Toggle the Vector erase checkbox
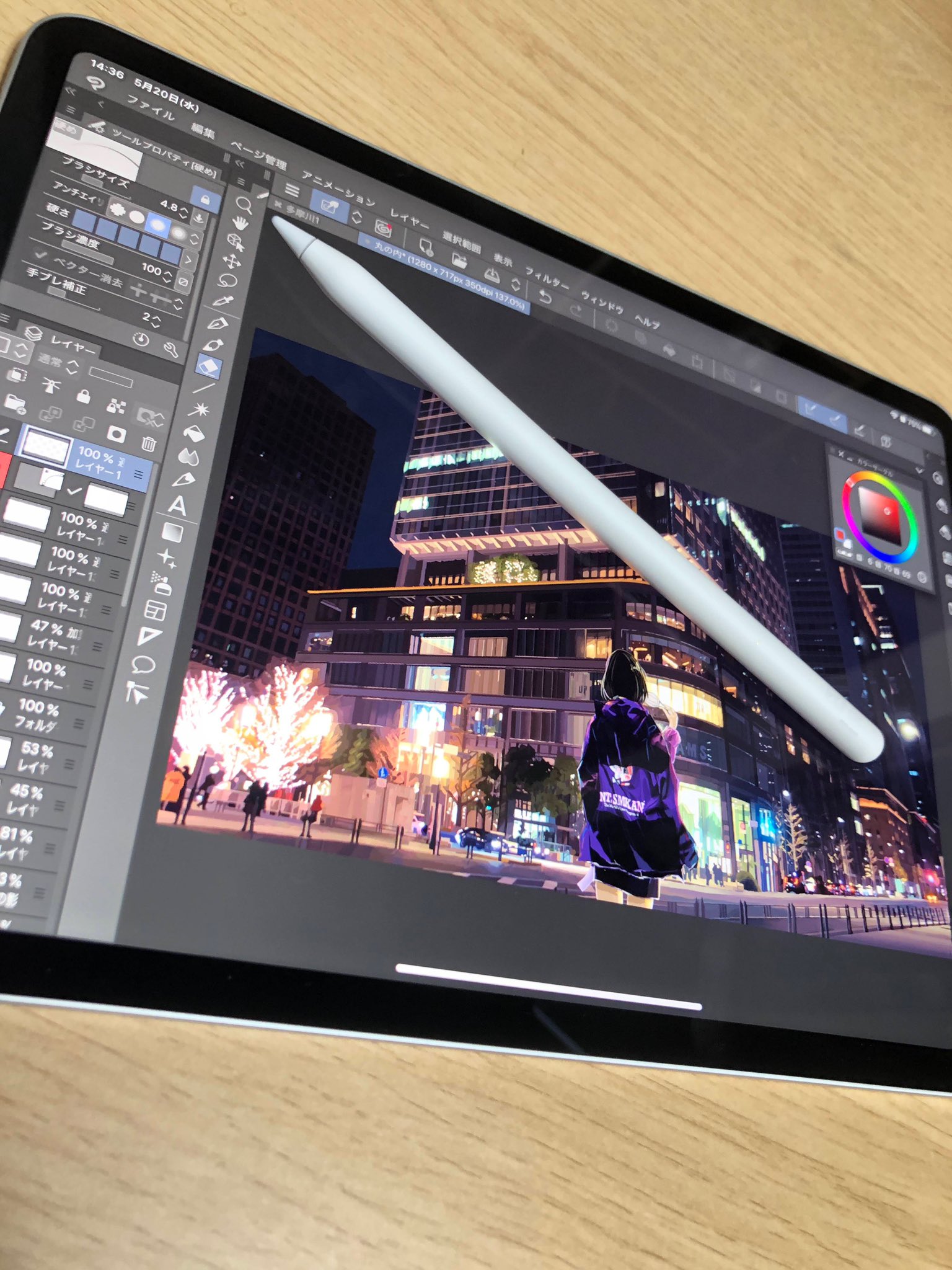The height and width of the screenshot is (1270, 952). pos(41,255)
